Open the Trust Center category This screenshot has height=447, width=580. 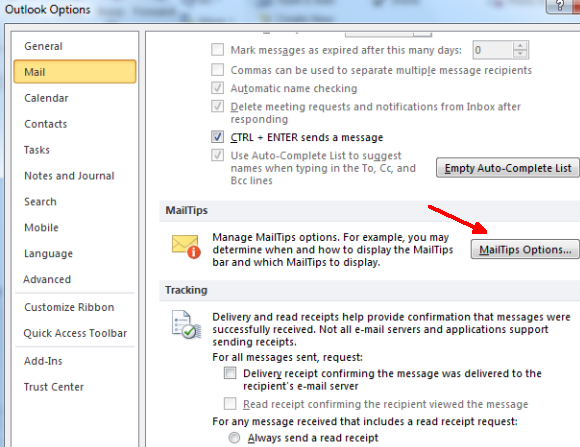point(54,387)
